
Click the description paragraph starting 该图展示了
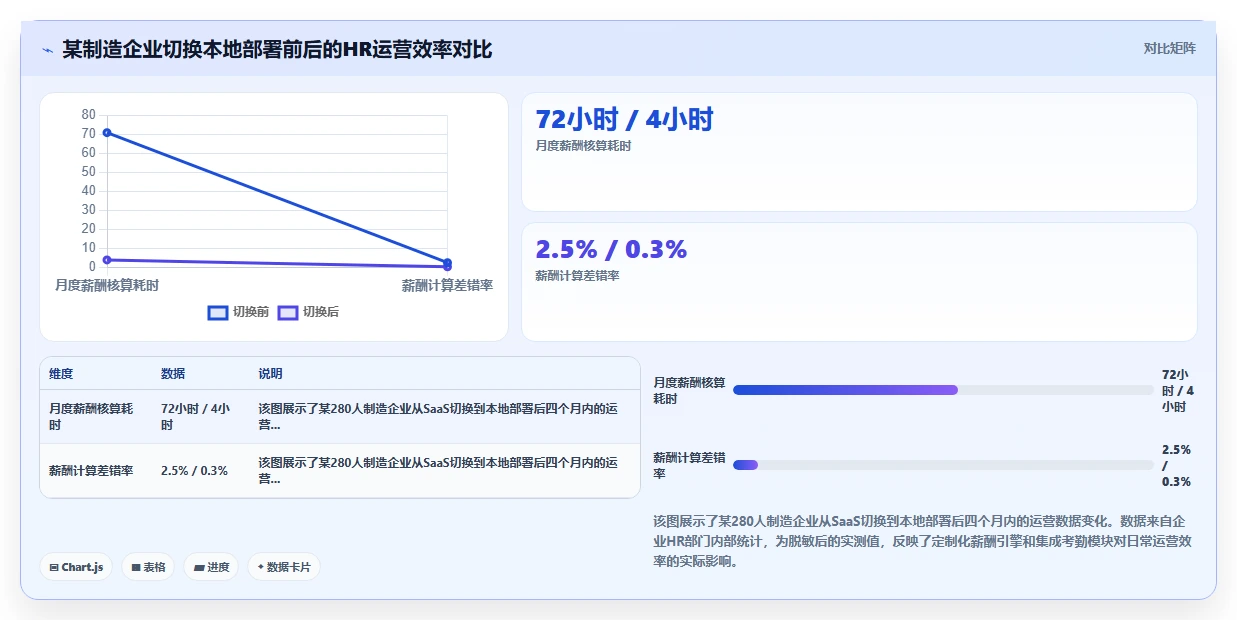click(921, 541)
